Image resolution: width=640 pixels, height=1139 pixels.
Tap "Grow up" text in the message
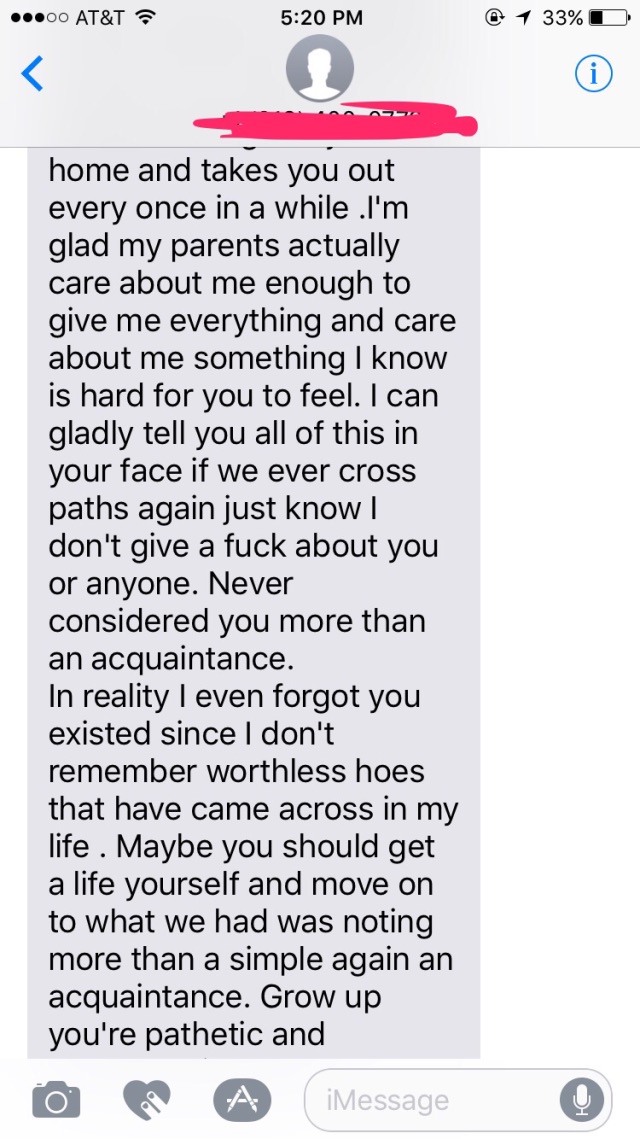click(331, 1000)
